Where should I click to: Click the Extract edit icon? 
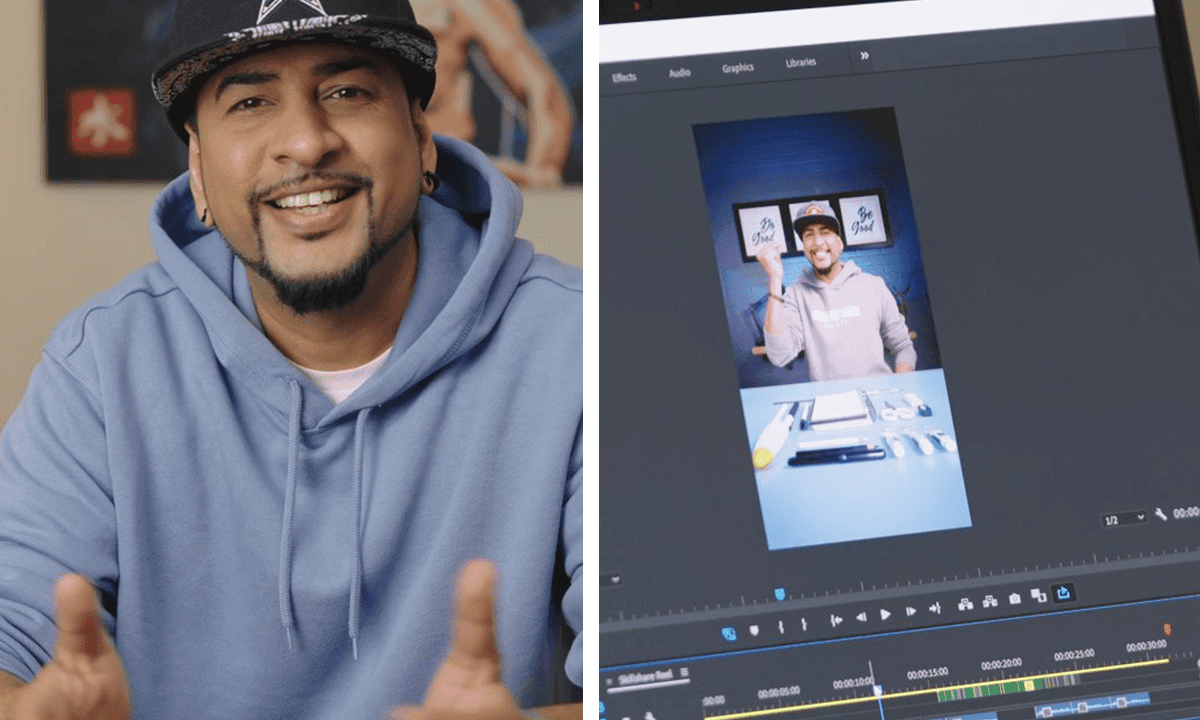990,602
